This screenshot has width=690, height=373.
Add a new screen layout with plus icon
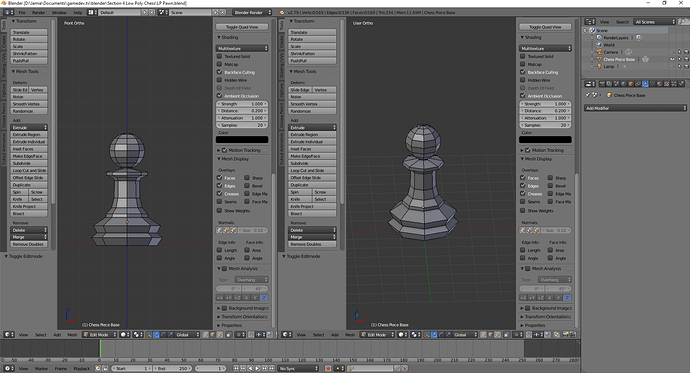144,12
